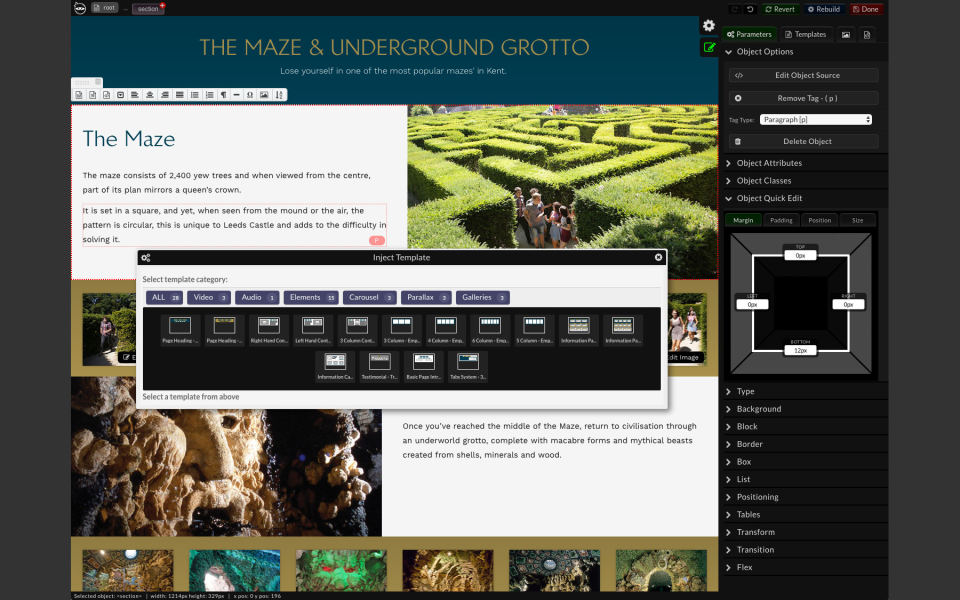
Task: Open the image tab icon in right panel
Action: pyautogui.click(x=846, y=35)
